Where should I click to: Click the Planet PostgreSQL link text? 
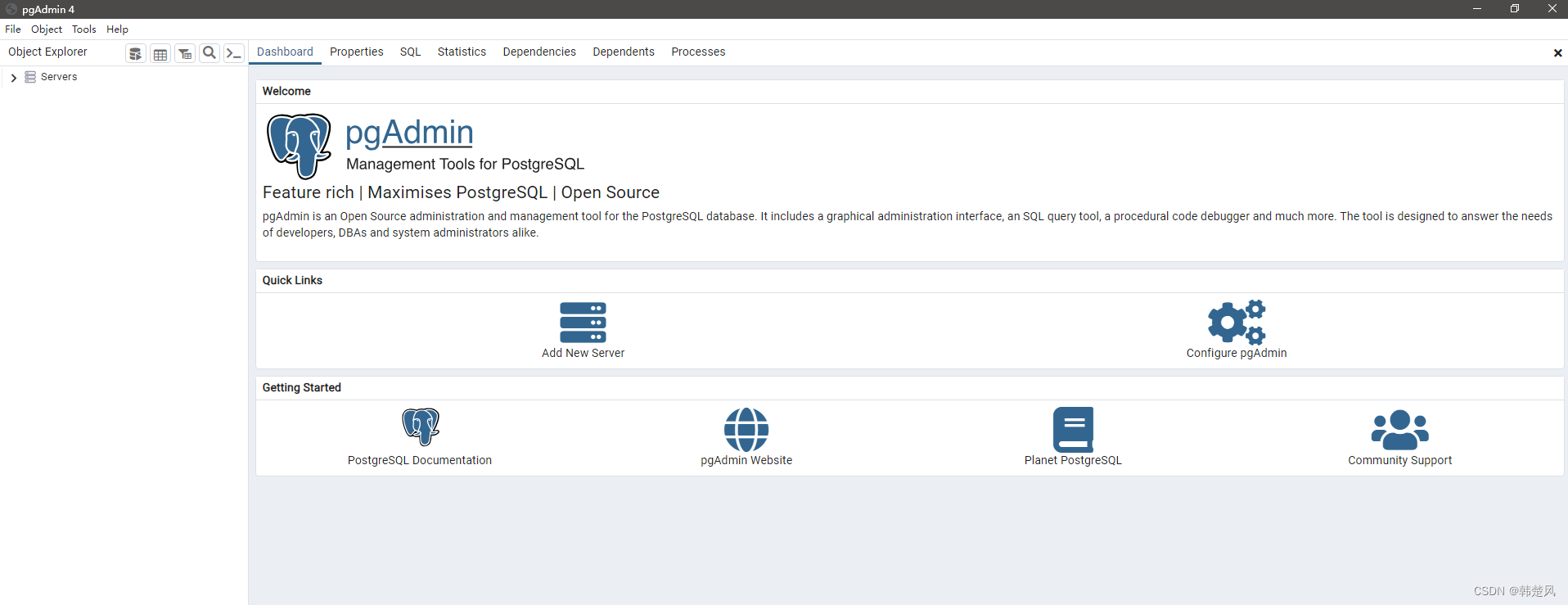pyautogui.click(x=1073, y=460)
